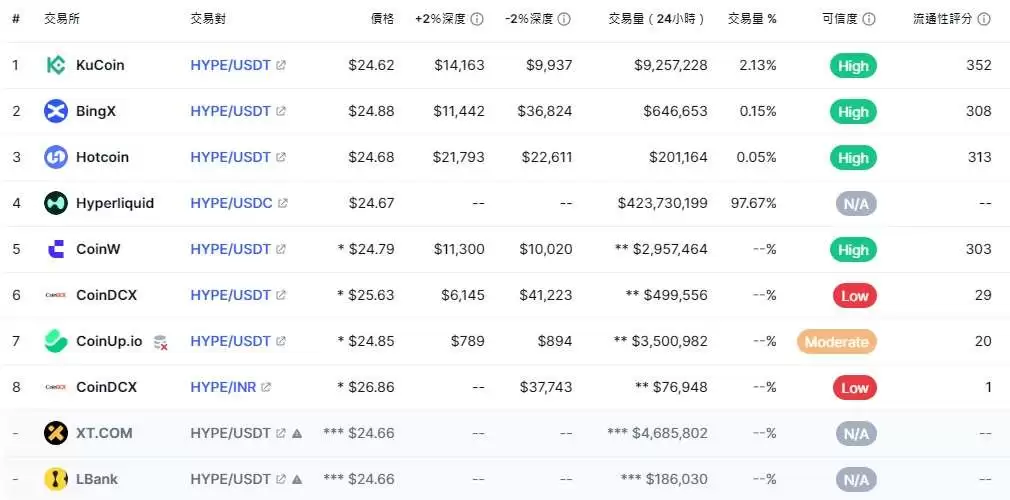Open Hyperliquid HYPE/USDC trading pair link
Image resolution: width=1010 pixels, height=500 pixels.
coord(232,204)
